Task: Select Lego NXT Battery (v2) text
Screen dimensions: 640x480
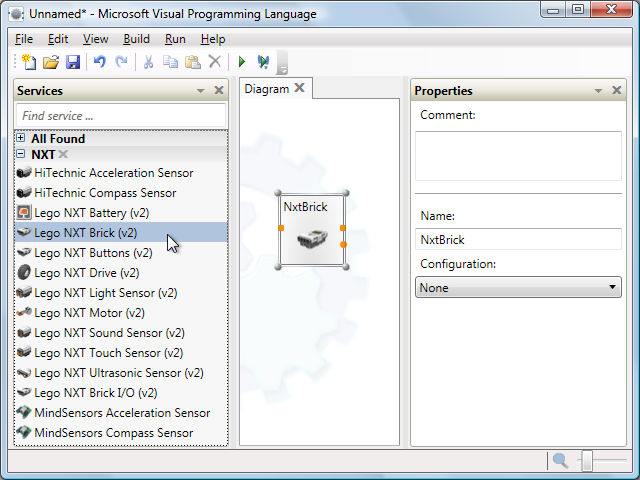Action: point(91,213)
